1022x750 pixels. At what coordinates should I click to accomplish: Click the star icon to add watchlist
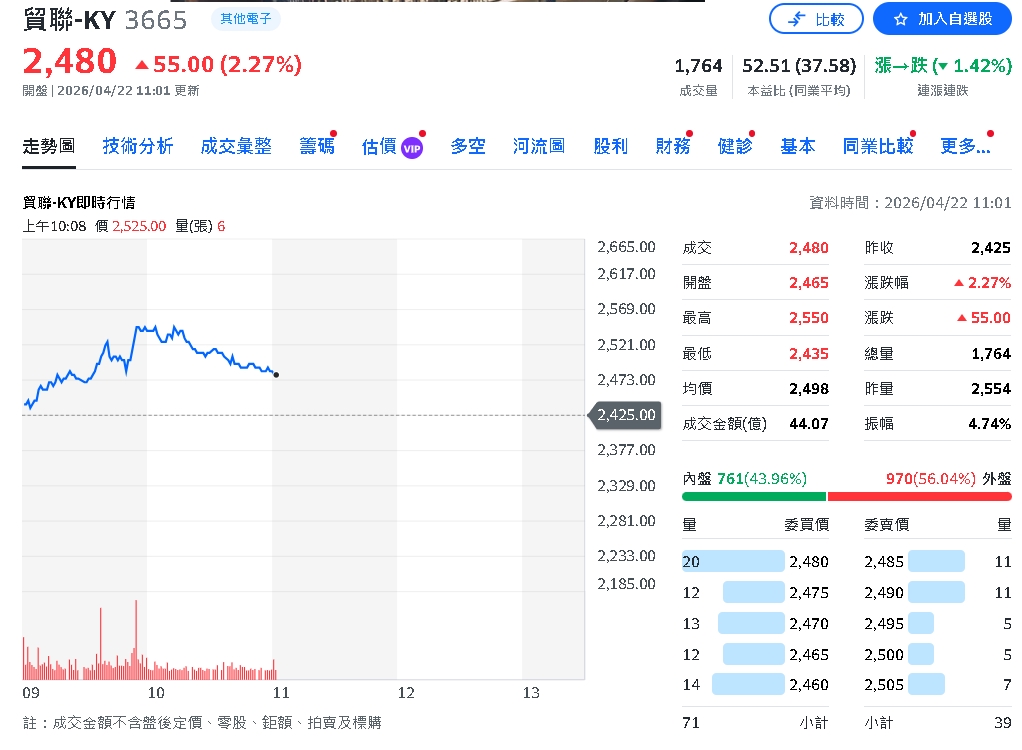click(x=900, y=19)
